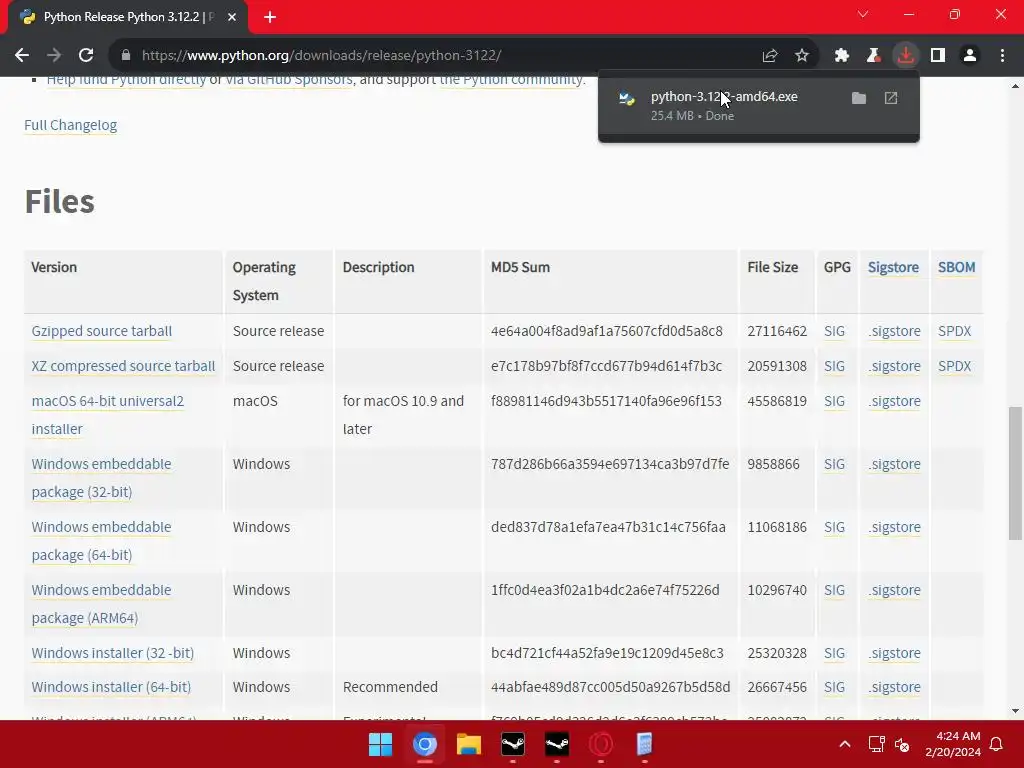The image size is (1024, 768).
Task: Open File Explorer from taskbar
Action: click(x=468, y=744)
